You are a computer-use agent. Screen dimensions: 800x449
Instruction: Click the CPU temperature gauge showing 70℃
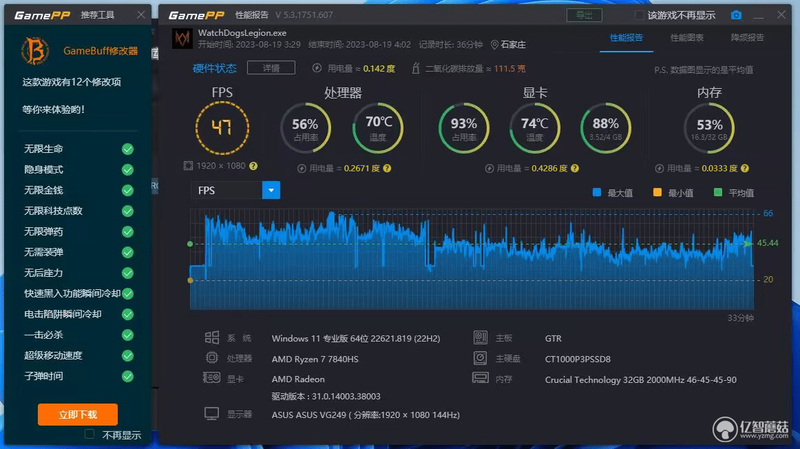[378, 128]
